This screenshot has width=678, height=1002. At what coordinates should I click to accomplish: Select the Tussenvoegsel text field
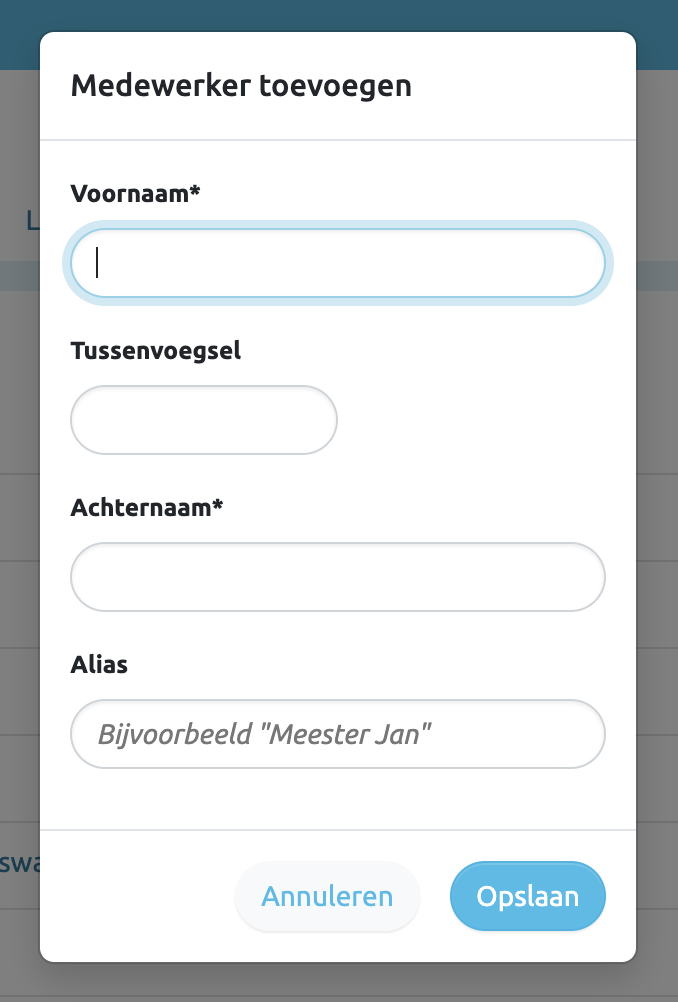coord(203,420)
